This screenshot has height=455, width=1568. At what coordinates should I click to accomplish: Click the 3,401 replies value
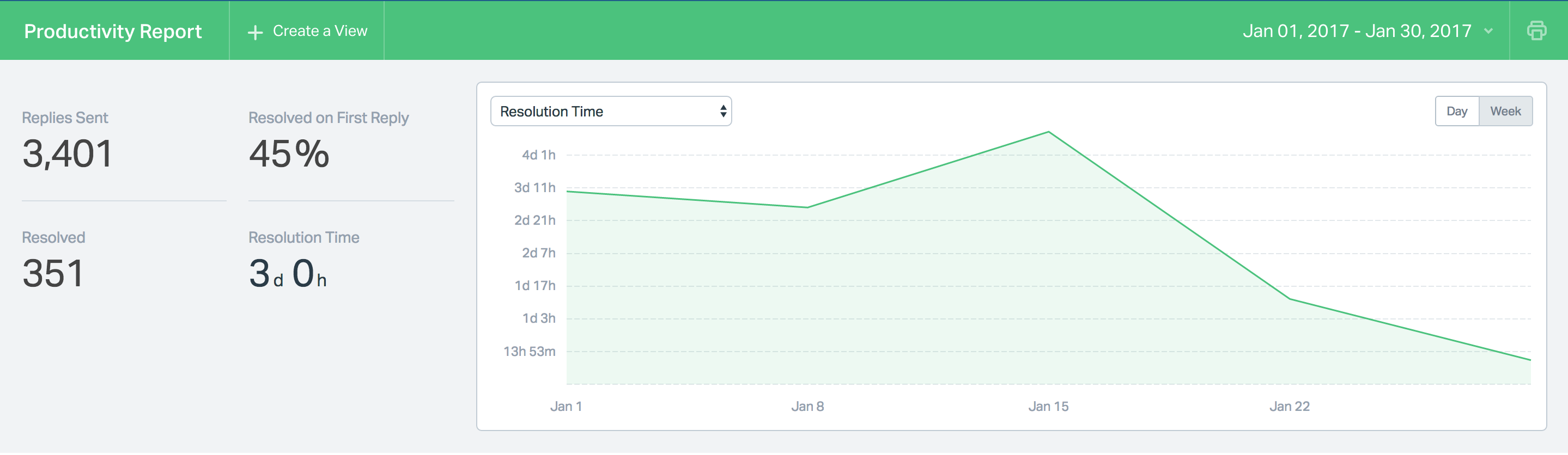tap(67, 153)
